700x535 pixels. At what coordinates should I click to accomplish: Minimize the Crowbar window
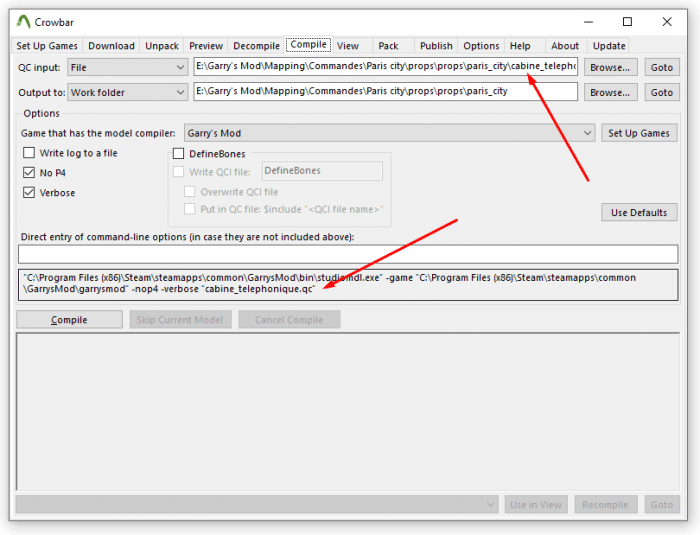(588, 22)
